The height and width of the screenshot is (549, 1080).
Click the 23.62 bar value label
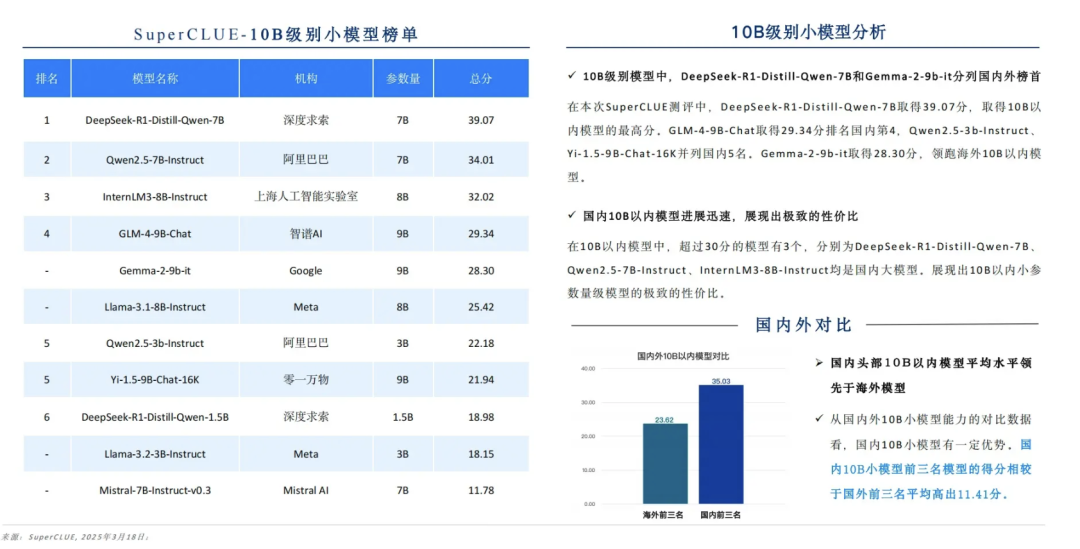click(665, 419)
